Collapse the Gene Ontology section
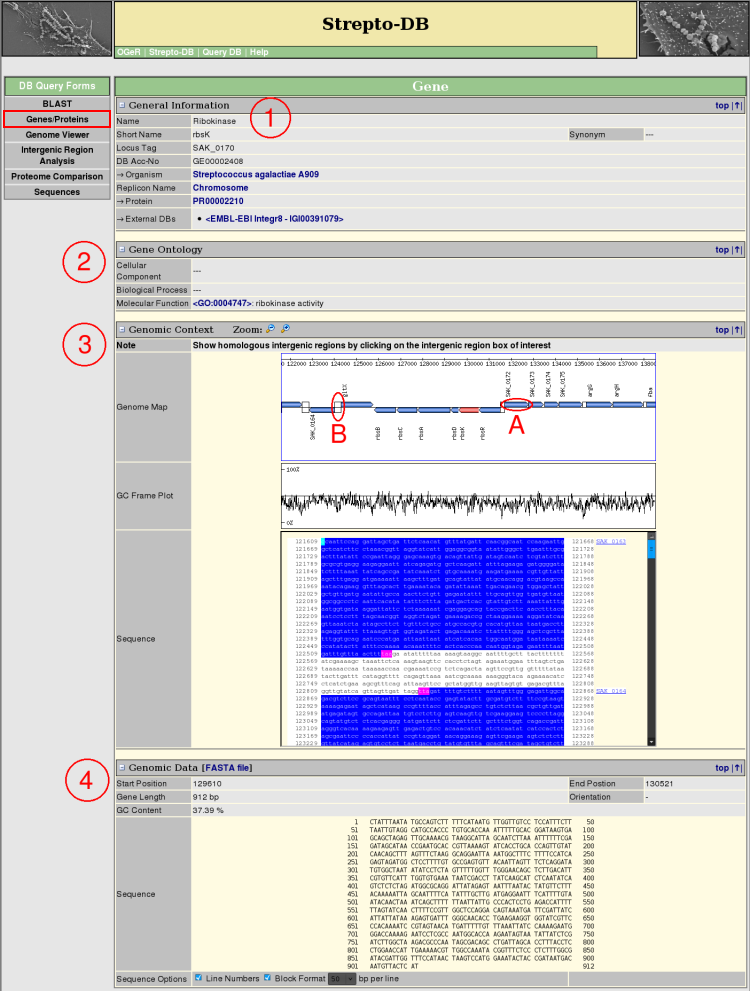750x991 pixels. coord(122,249)
